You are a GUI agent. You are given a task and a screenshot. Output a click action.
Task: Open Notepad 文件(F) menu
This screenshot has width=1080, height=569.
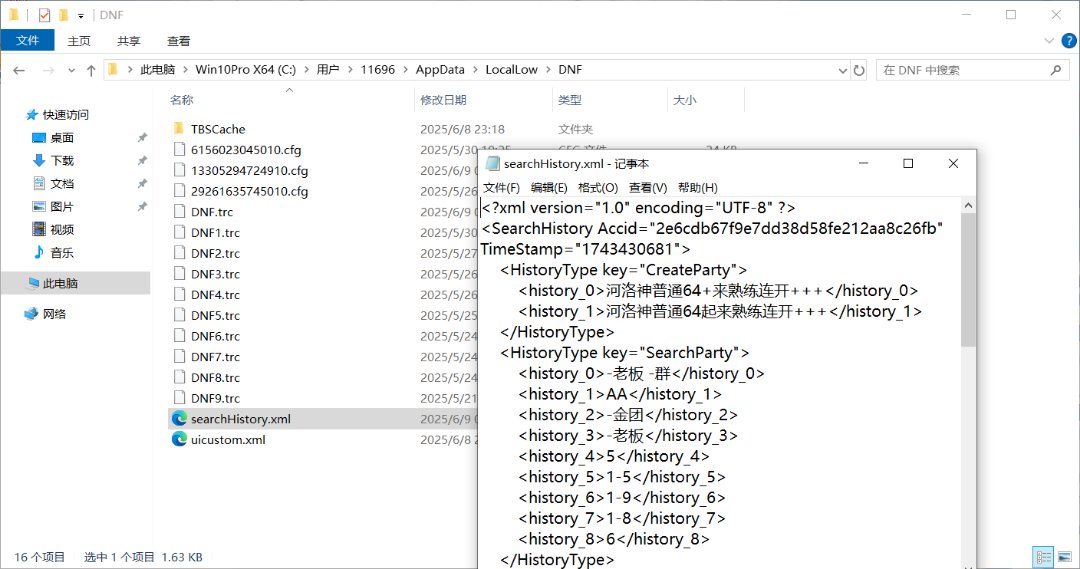point(501,187)
